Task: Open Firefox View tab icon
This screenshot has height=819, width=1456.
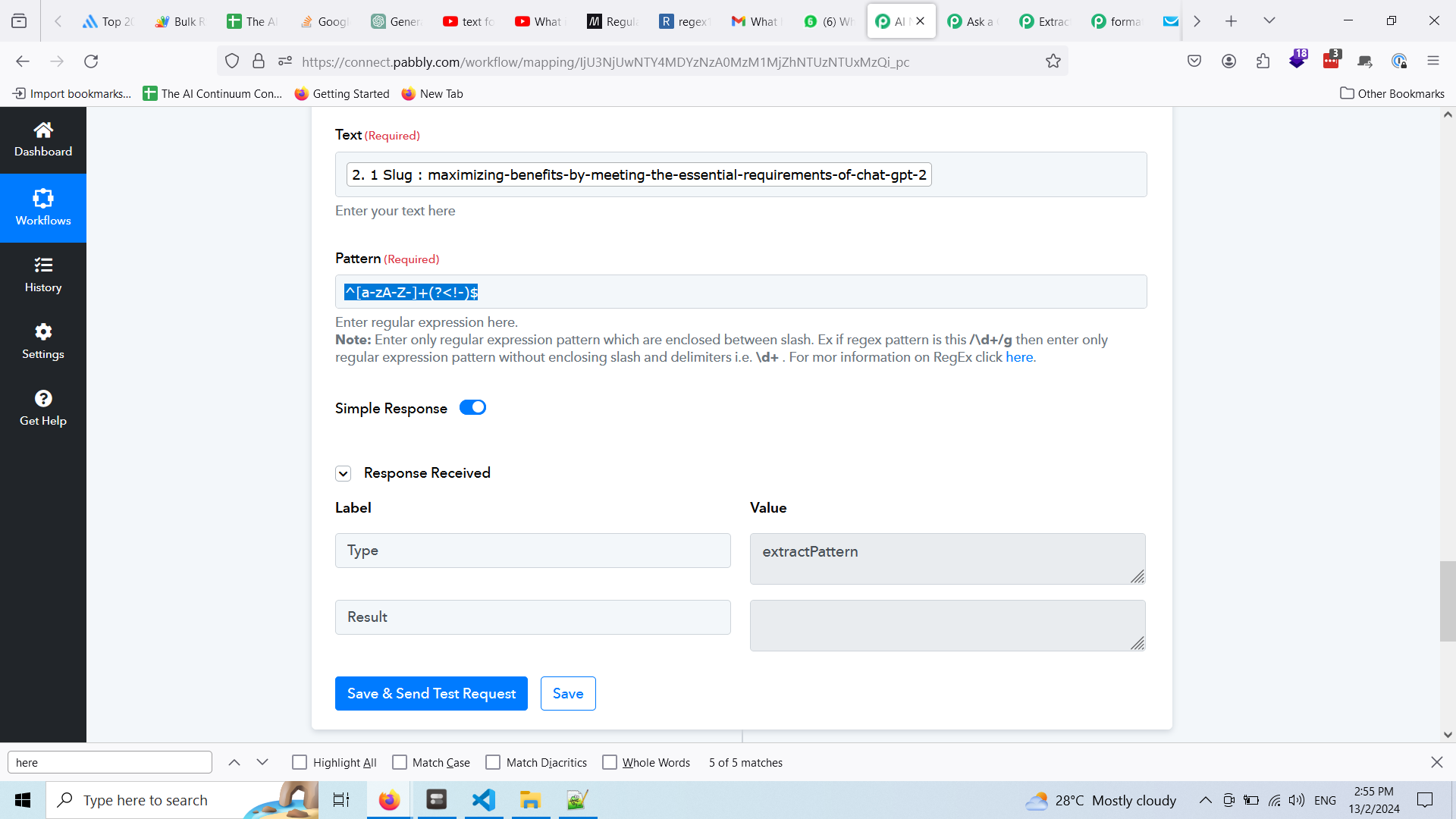Action: click(x=19, y=21)
